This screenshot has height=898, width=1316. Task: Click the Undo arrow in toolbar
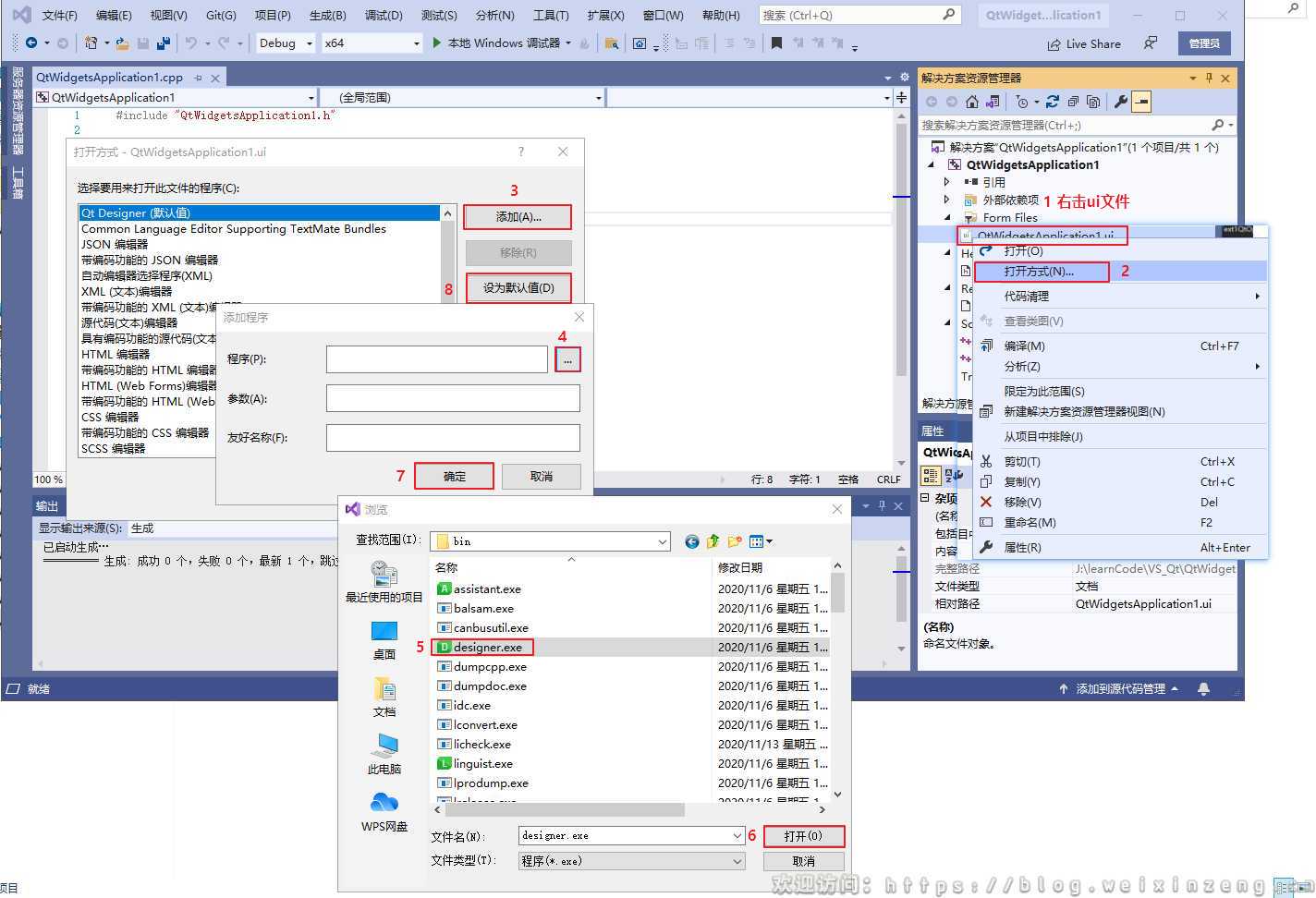coord(191,43)
